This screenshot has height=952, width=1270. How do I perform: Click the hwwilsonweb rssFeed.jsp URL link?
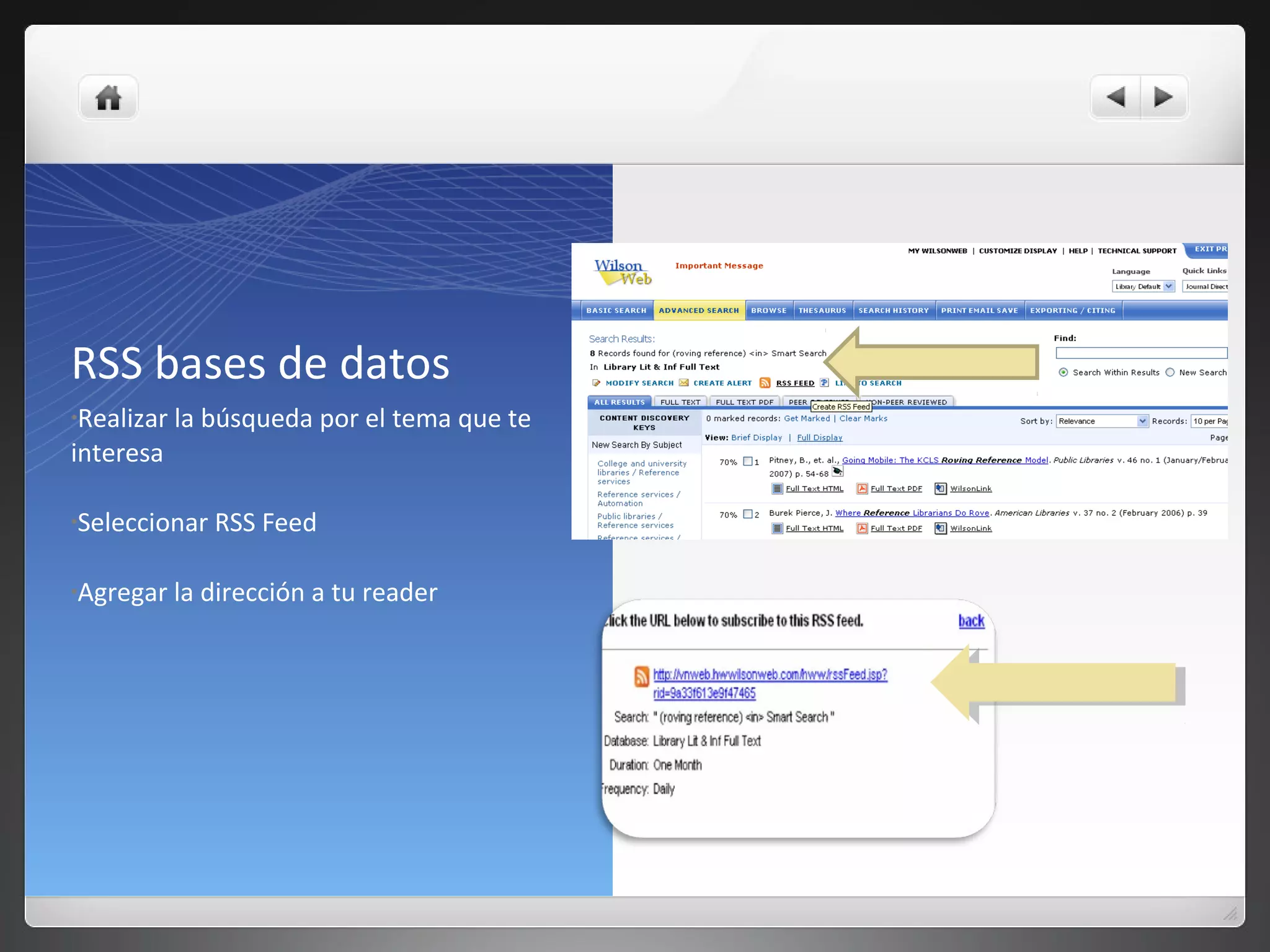[770, 684]
